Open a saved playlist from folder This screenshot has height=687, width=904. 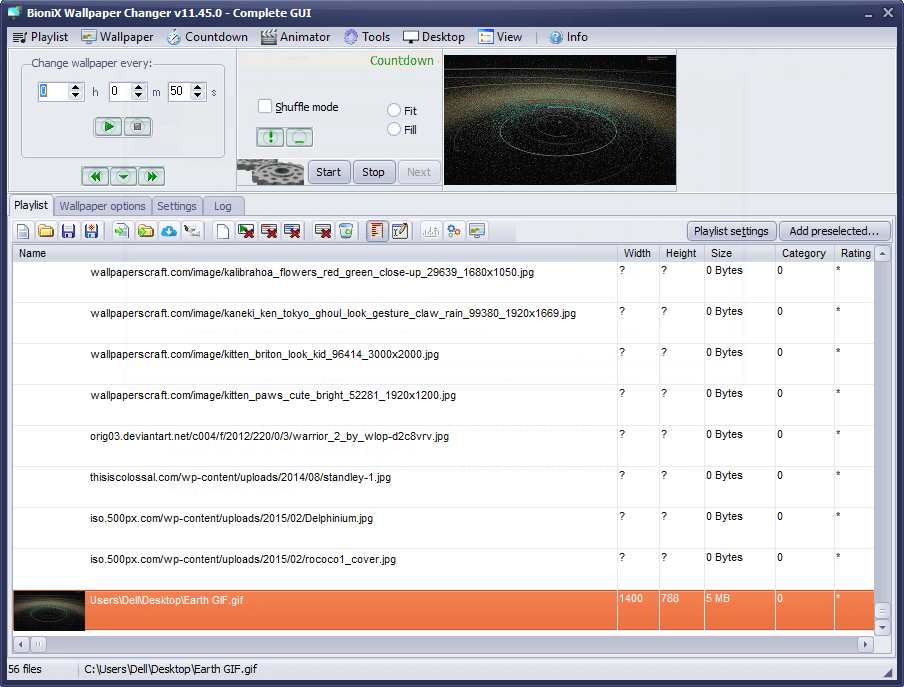pyautogui.click(x=44, y=231)
